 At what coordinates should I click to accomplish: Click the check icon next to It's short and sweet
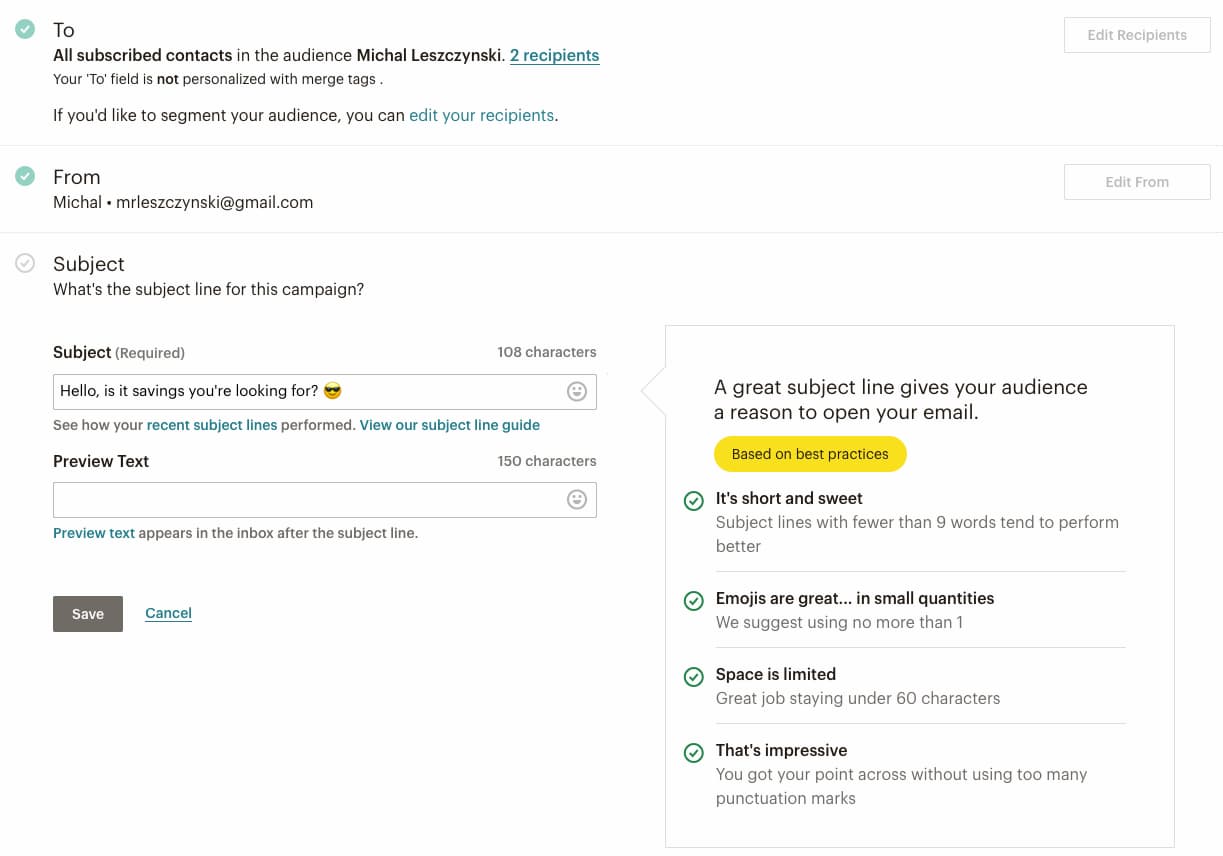(x=694, y=501)
